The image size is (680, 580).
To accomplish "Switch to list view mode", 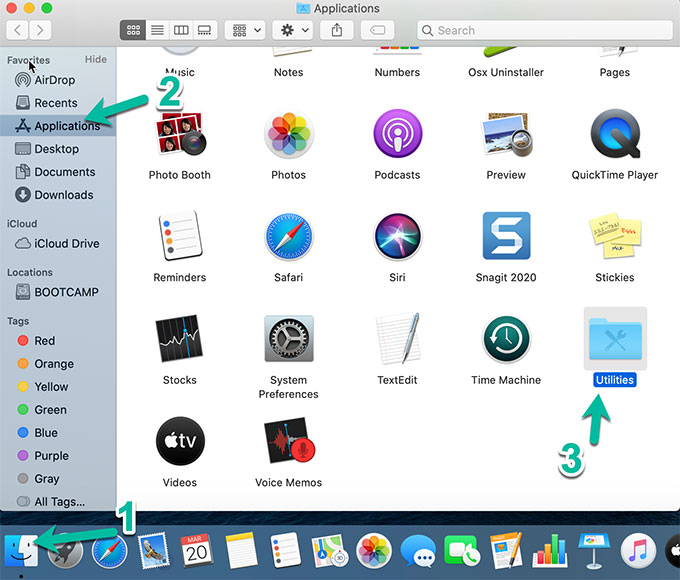I will 157,31.
